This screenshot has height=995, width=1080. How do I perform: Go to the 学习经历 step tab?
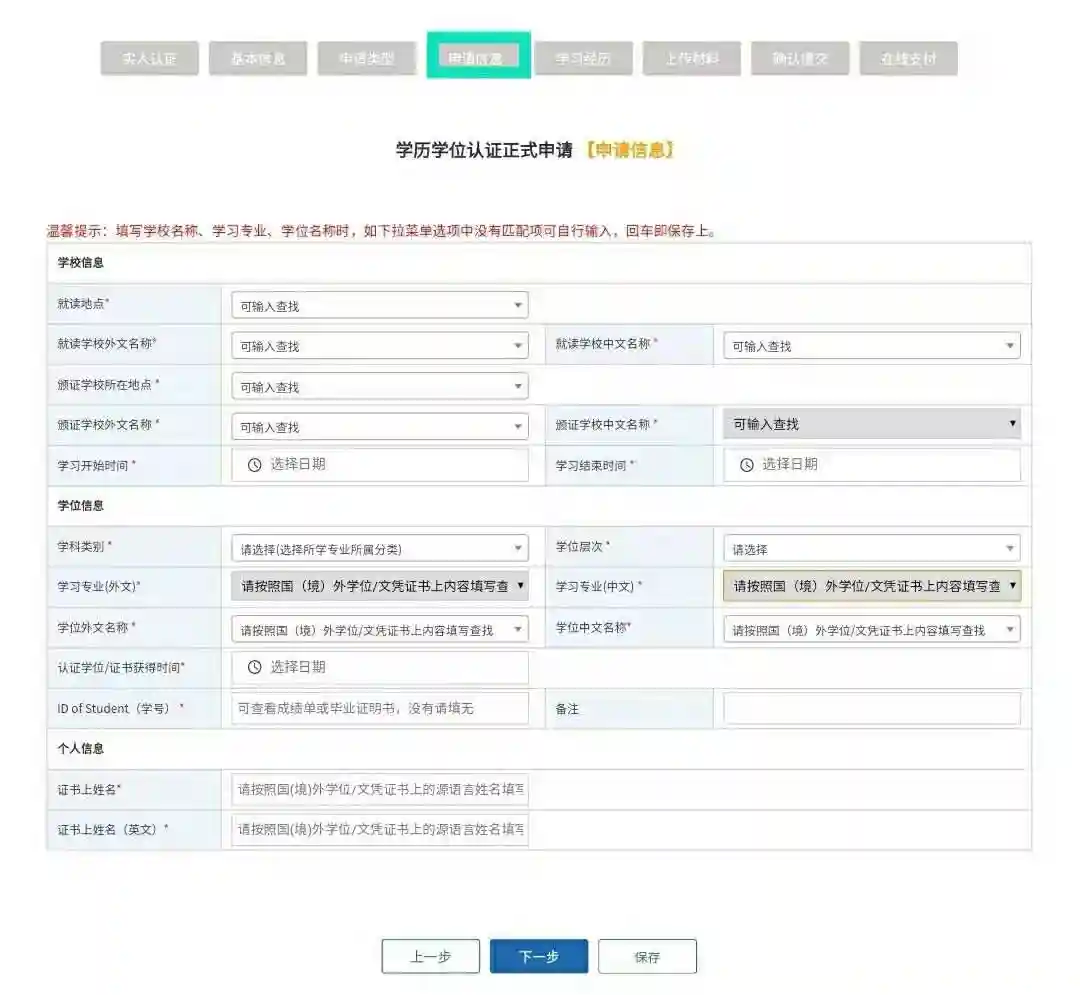click(583, 59)
